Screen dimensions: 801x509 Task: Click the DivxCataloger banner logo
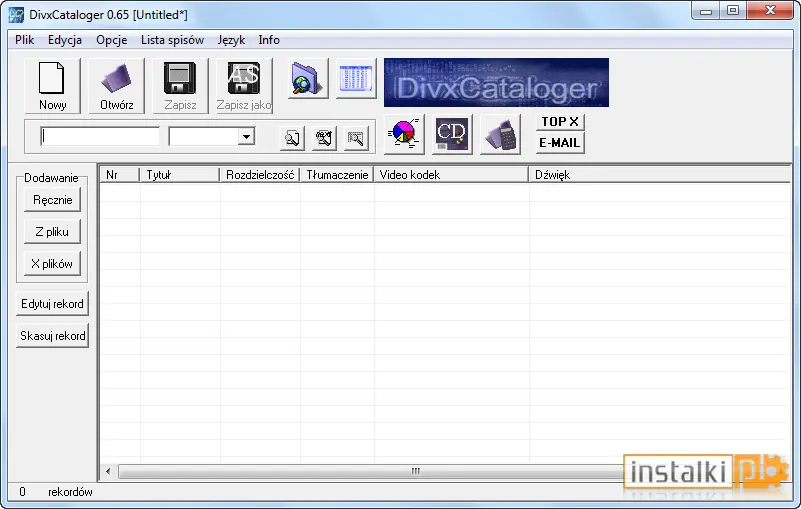coord(496,82)
